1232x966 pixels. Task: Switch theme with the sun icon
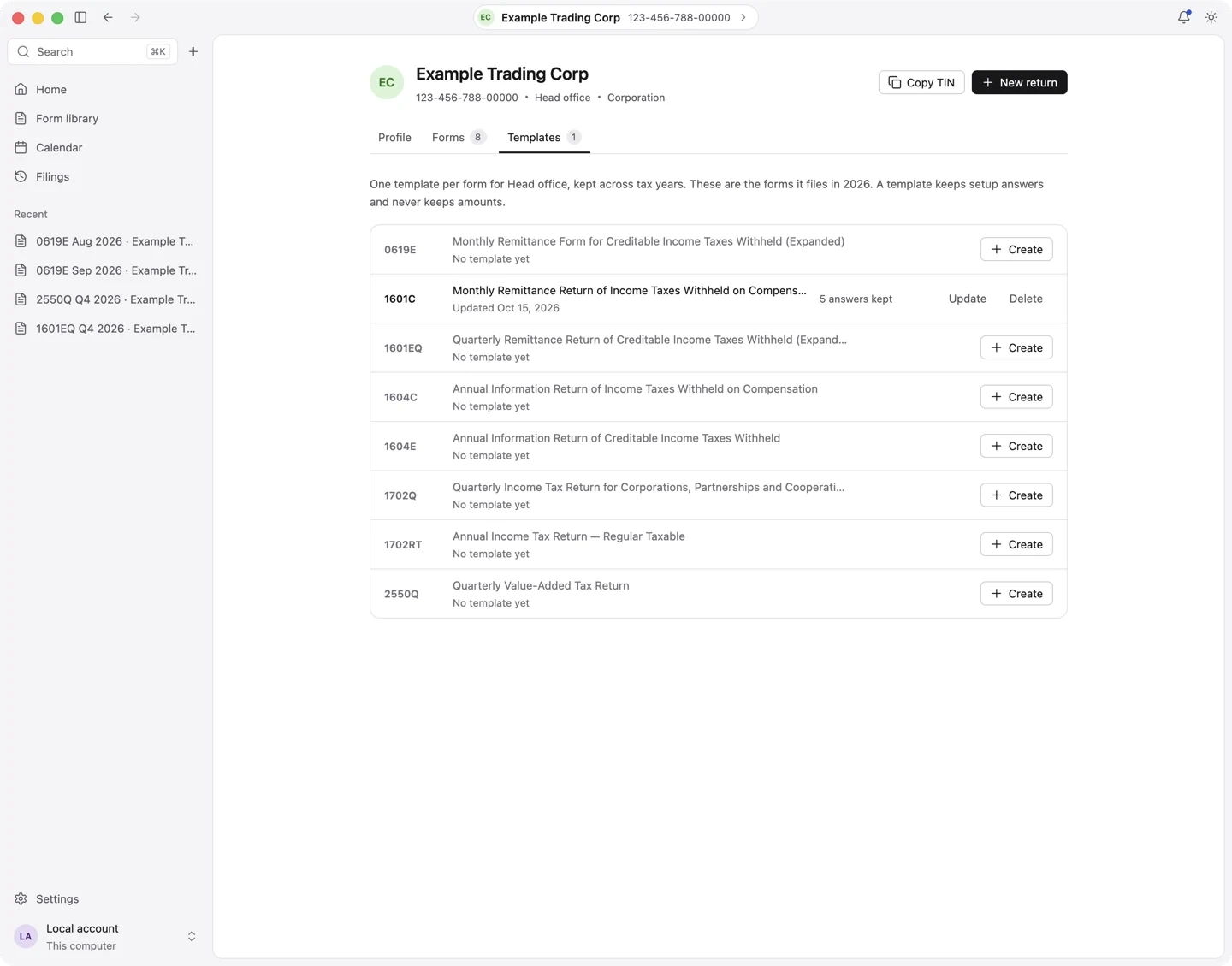click(x=1211, y=17)
